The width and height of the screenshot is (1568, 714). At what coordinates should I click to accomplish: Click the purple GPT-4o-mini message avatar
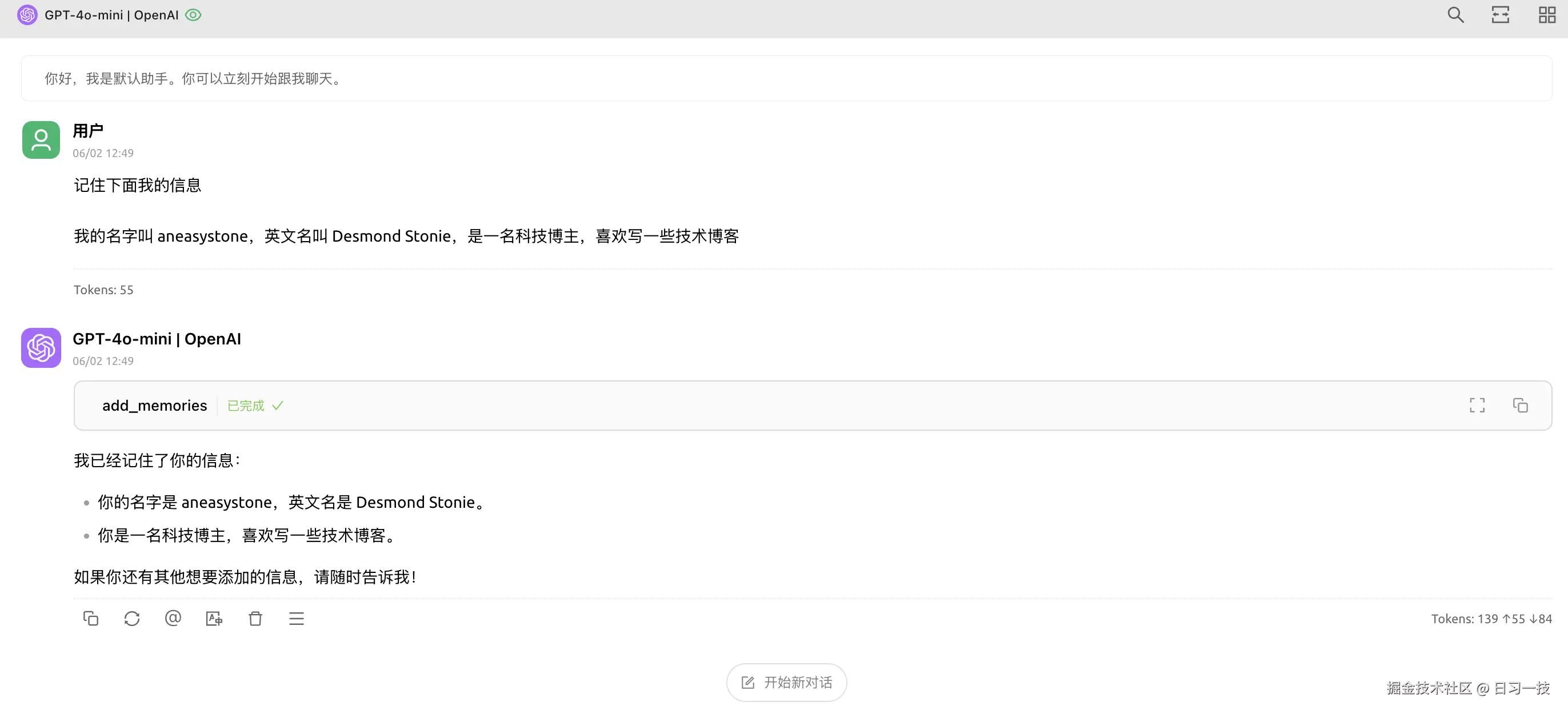(41, 347)
